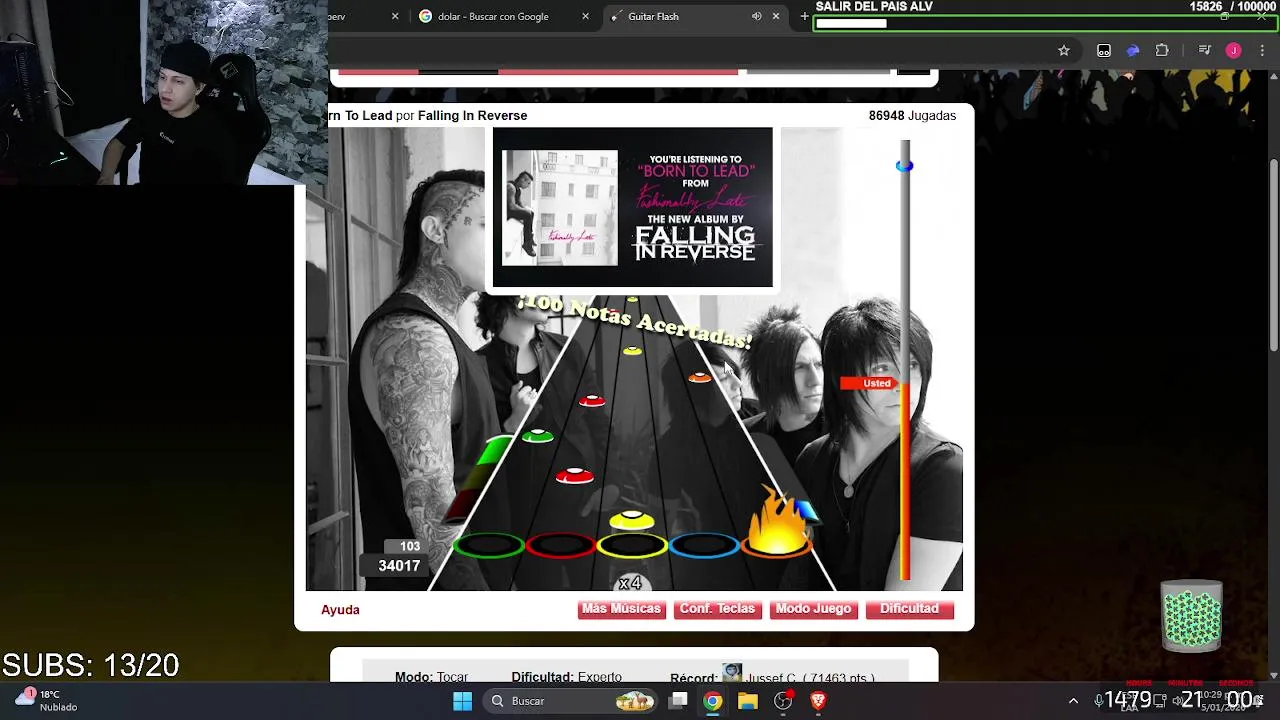The width and height of the screenshot is (1280, 720).
Task: Click the x4 multiplier indicator
Action: [x=630, y=583]
